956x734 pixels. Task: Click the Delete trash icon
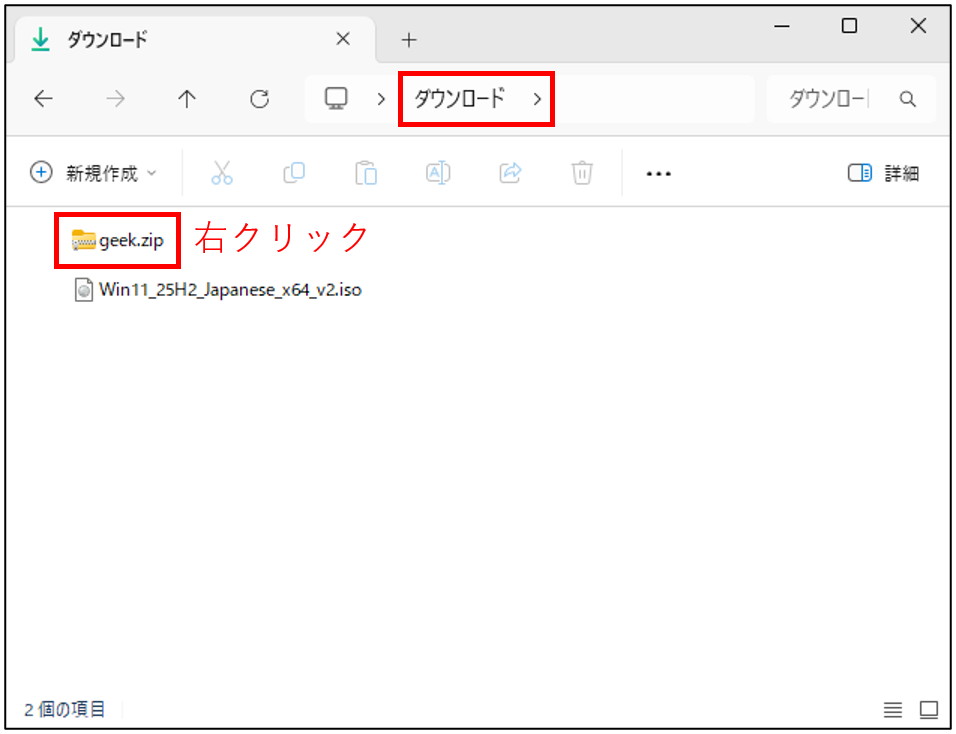[582, 172]
